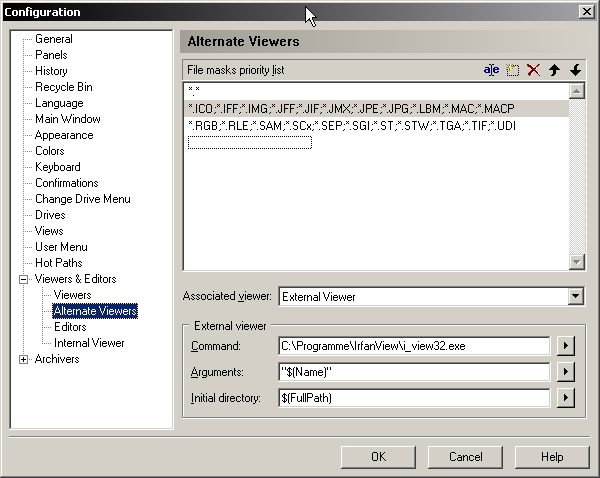Select the *.RGB;*.RLE mask row
600x478 pixels.
click(x=377, y=126)
